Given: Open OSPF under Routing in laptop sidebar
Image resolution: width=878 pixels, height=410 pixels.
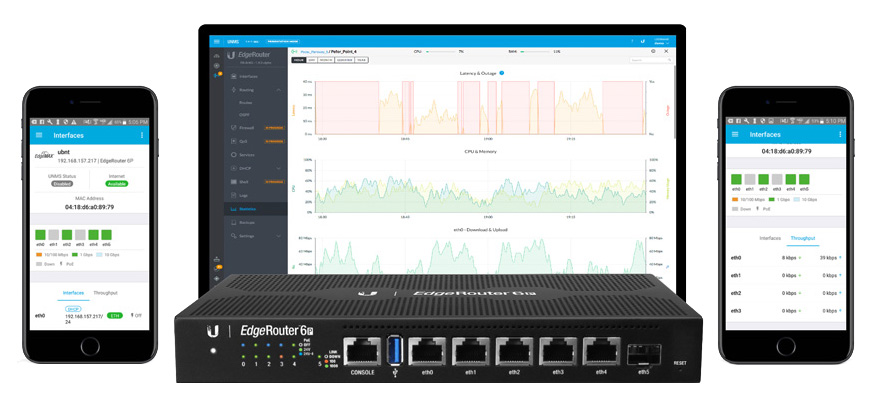Looking at the screenshot, I should (x=244, y=115).
